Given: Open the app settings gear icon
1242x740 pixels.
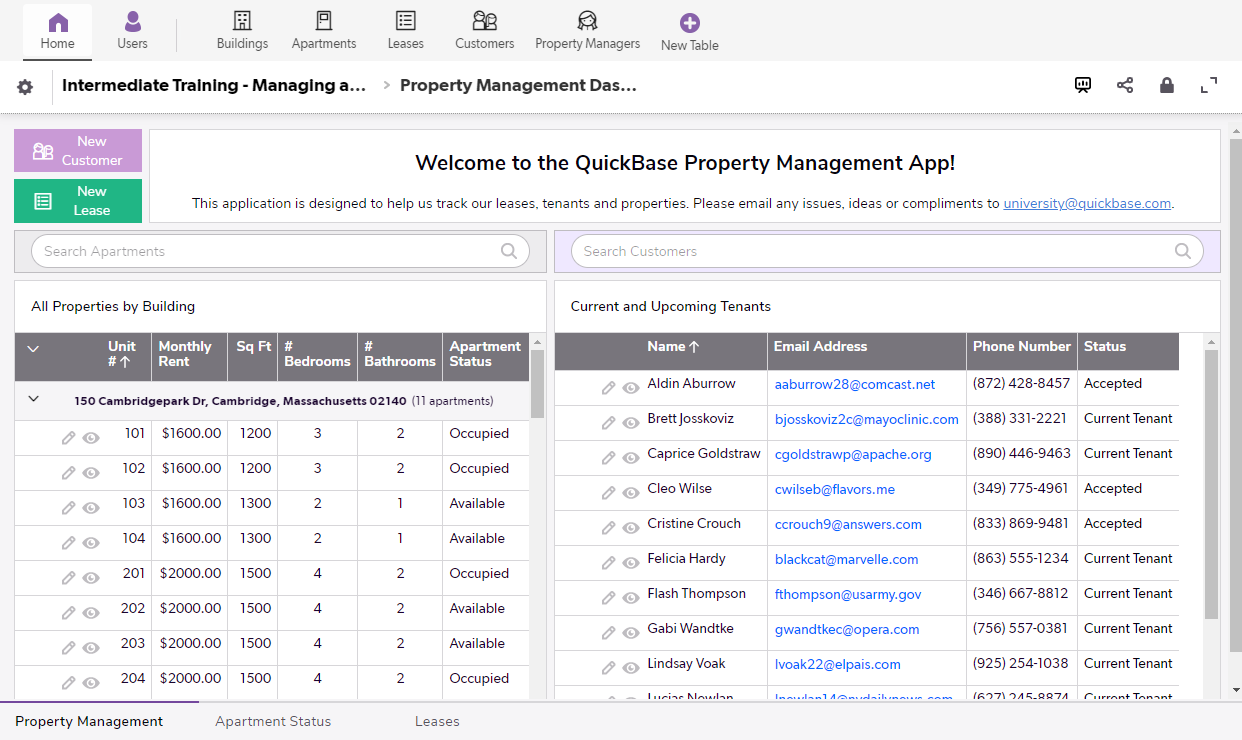Looking at the screenshot, I should tap(25, 87).
